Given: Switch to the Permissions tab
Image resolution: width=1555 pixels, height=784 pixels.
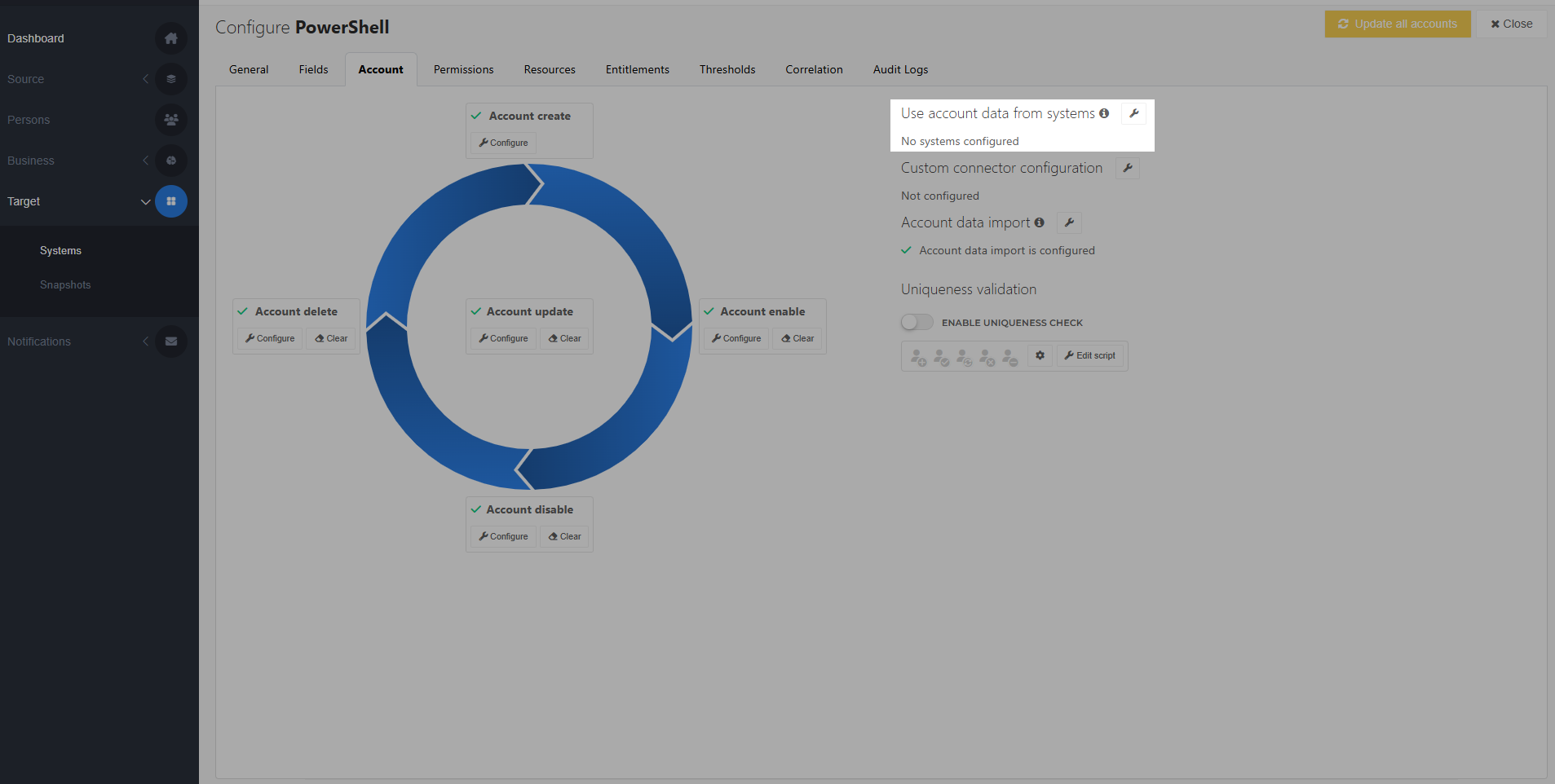Looking at the screenshot, I should (x=463, y=69).
